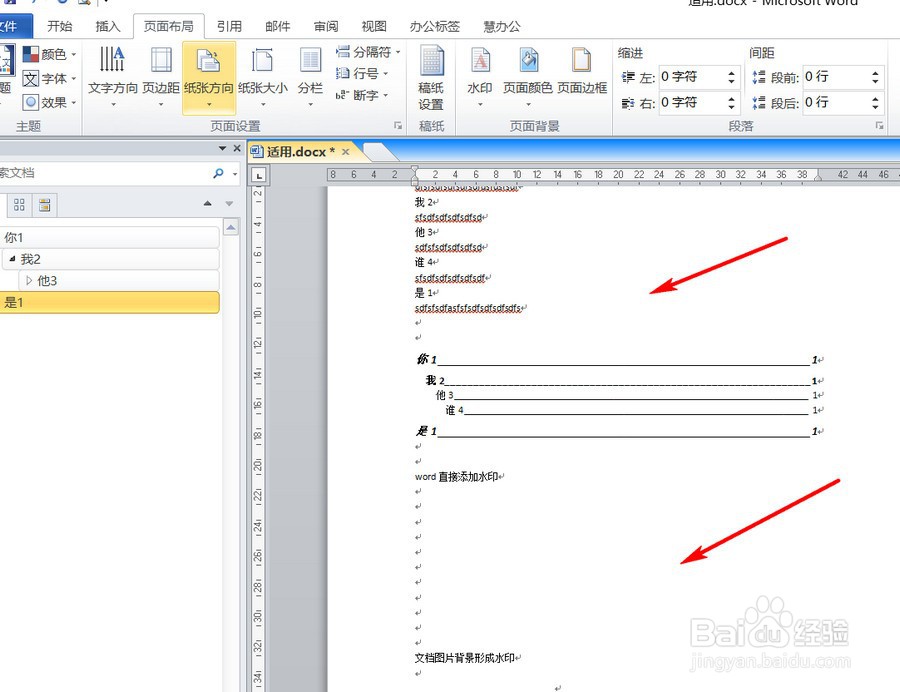Open Margins (页边距) menu
This screenshot has width=900, height=692.
coord(161,77)
